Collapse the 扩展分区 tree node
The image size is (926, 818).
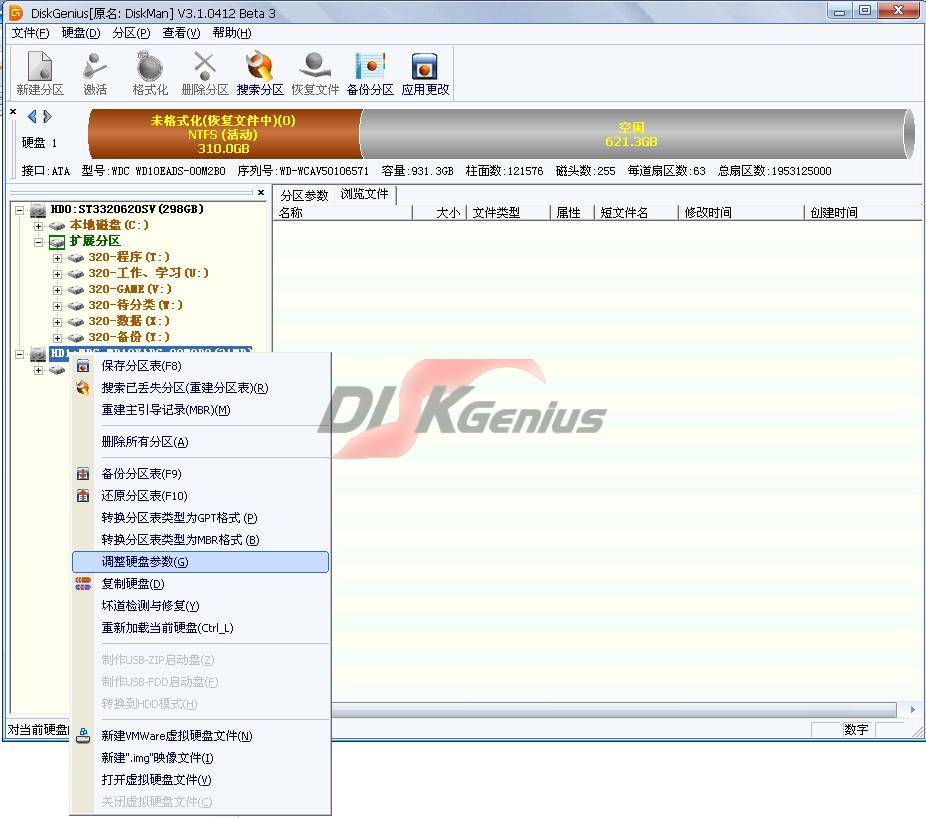pyautogui.click(x=38, y=242)
